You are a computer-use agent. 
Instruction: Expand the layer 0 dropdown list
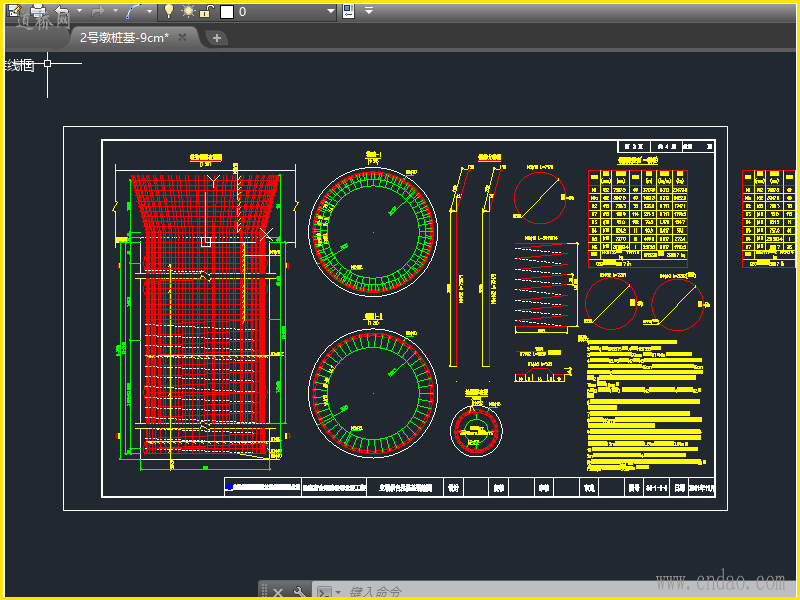point(331,11)
